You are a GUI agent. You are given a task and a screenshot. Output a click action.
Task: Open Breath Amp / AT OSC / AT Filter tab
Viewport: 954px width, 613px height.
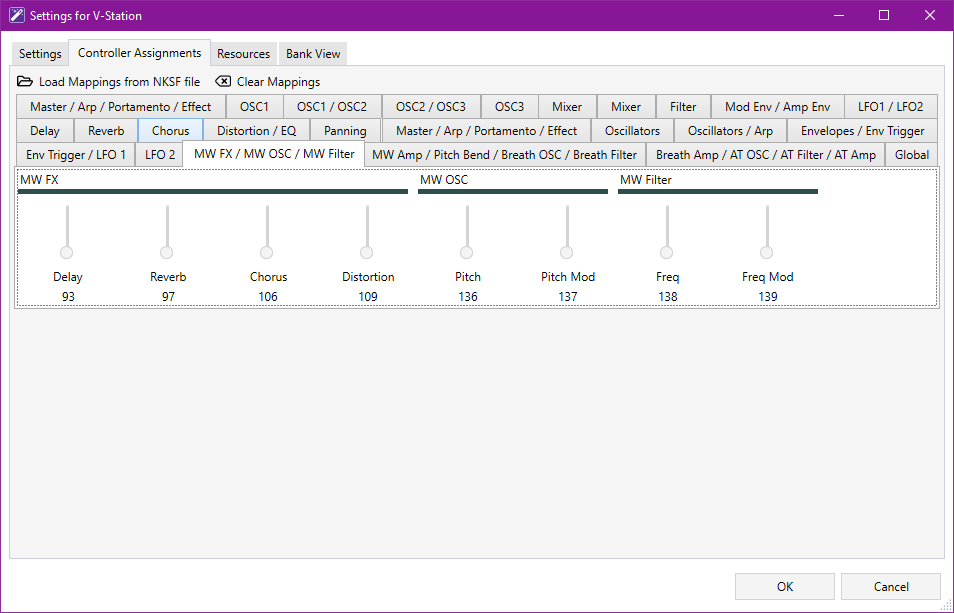pyautogui.click(x=765, y=154)
